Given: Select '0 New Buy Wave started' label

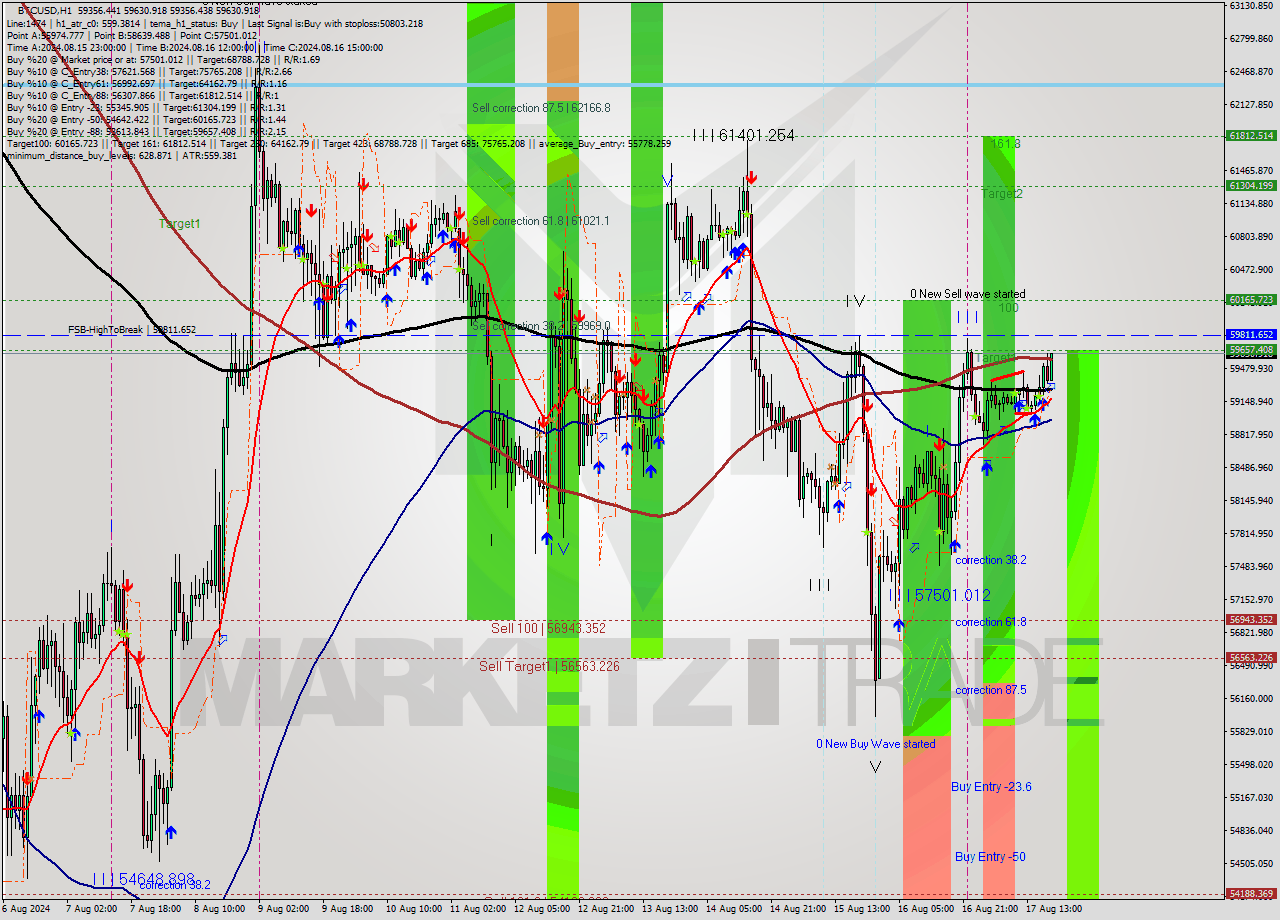Looking at the screenshot, I should [876, 744].
